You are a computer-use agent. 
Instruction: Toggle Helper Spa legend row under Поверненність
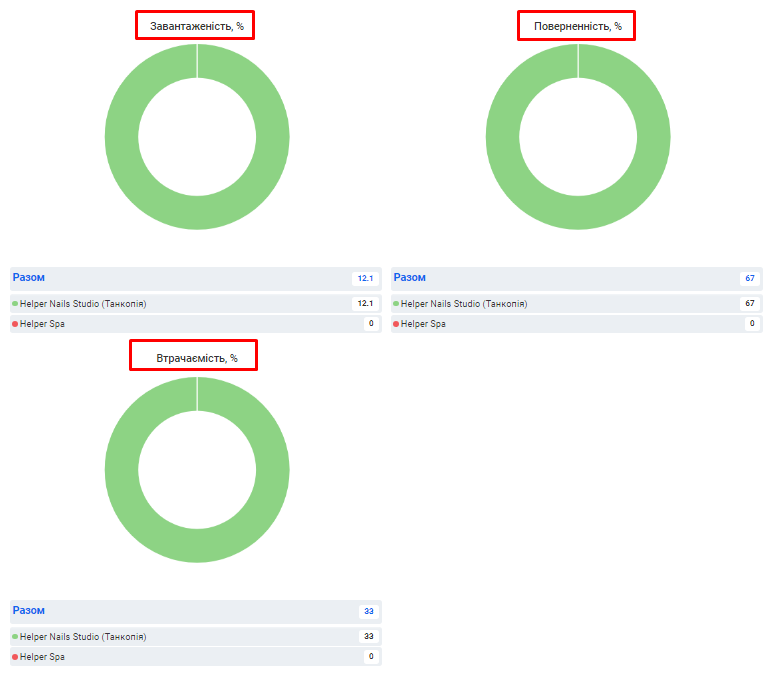coord(425,324)
